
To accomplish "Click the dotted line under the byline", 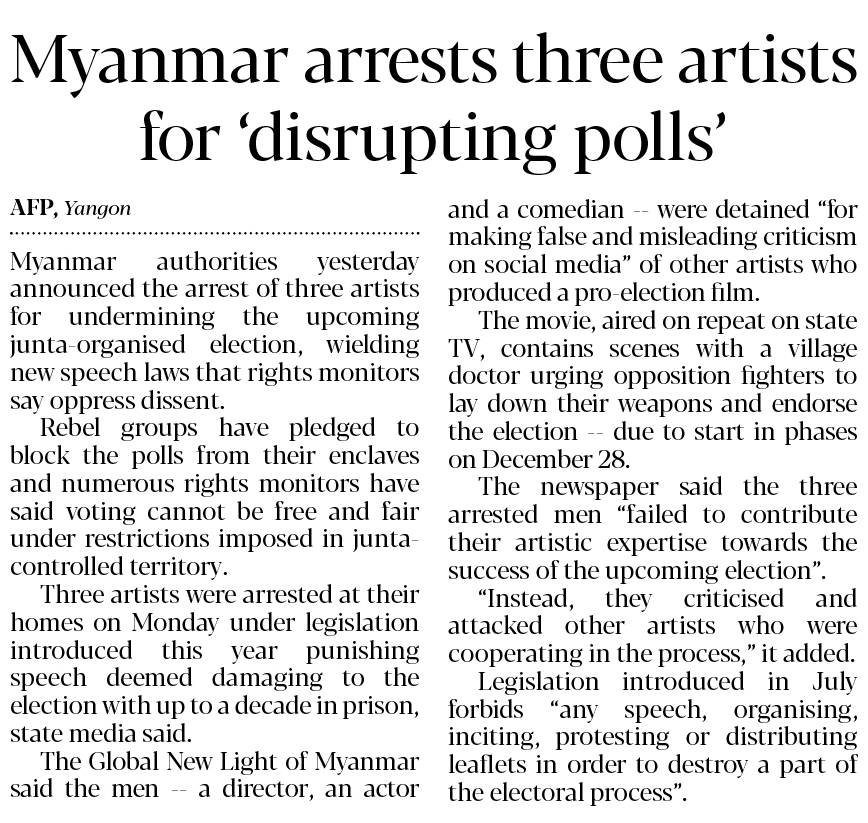I will 214,235.
